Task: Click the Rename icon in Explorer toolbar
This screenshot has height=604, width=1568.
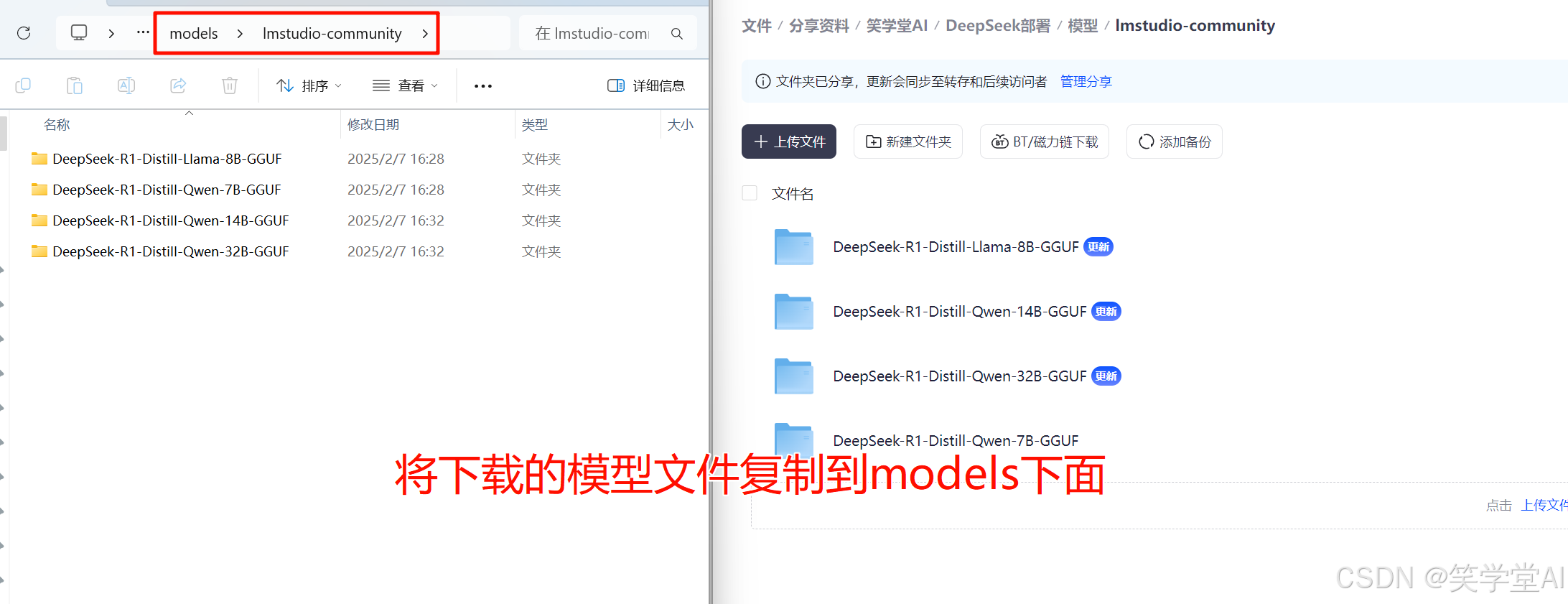Action: click(x=126, y=85)
